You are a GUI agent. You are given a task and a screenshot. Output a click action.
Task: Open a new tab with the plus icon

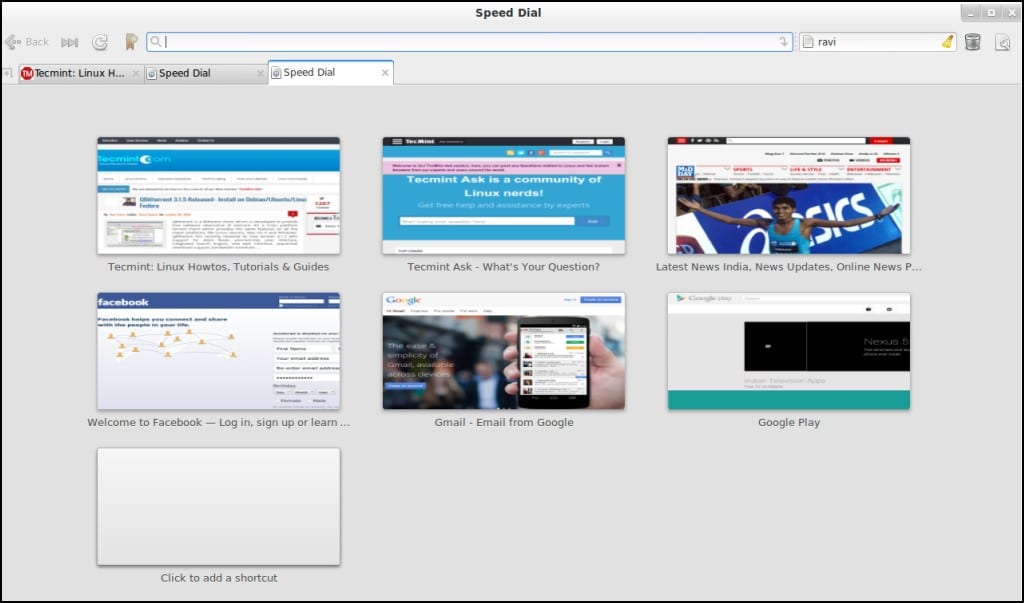[7, 73]
